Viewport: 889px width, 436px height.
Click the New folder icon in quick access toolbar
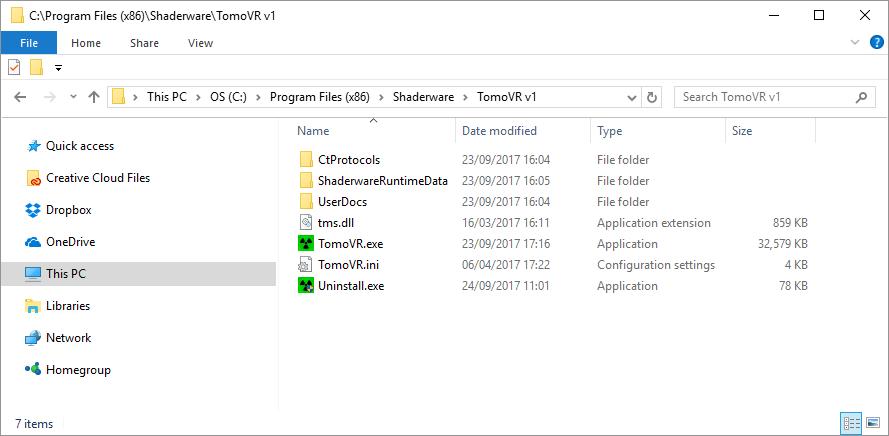coord(37,68)
